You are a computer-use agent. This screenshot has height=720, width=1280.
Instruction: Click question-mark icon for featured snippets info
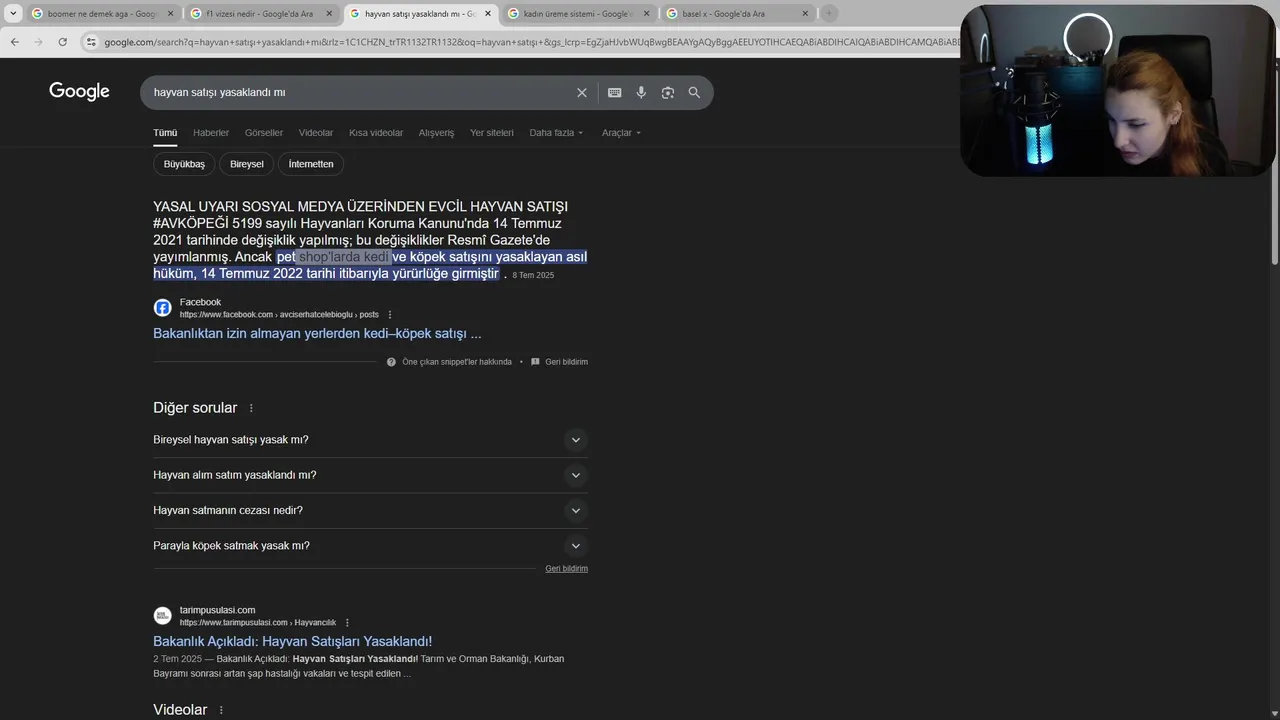(x=391, y=362)
